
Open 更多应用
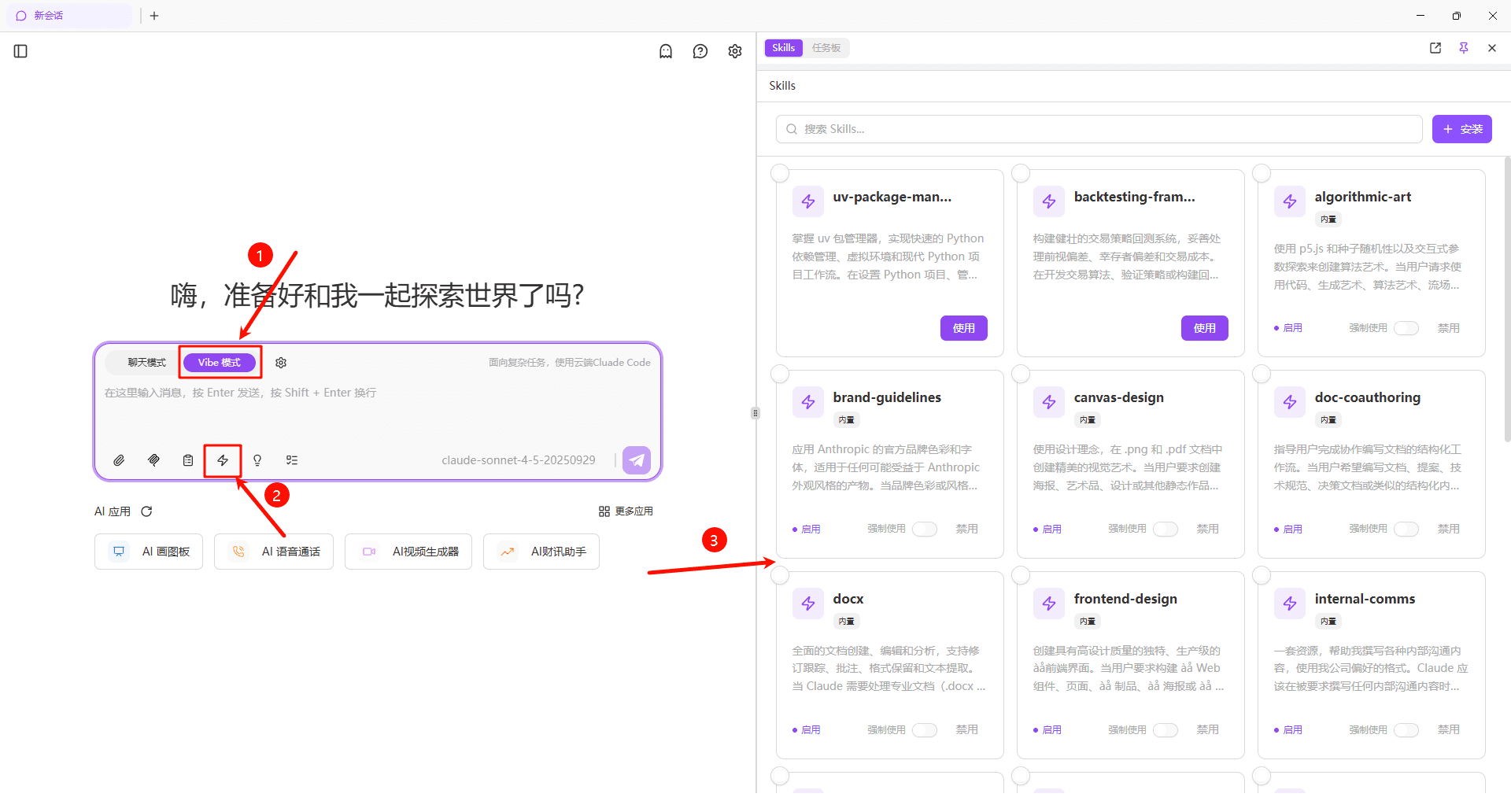coord(626,511)
